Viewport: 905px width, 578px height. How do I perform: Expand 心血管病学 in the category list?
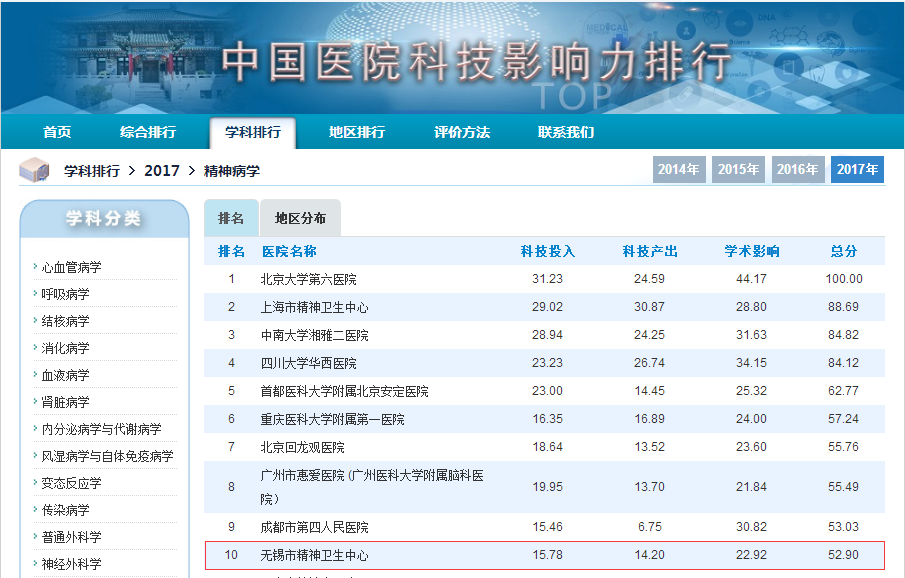click(x=71, y=267)
